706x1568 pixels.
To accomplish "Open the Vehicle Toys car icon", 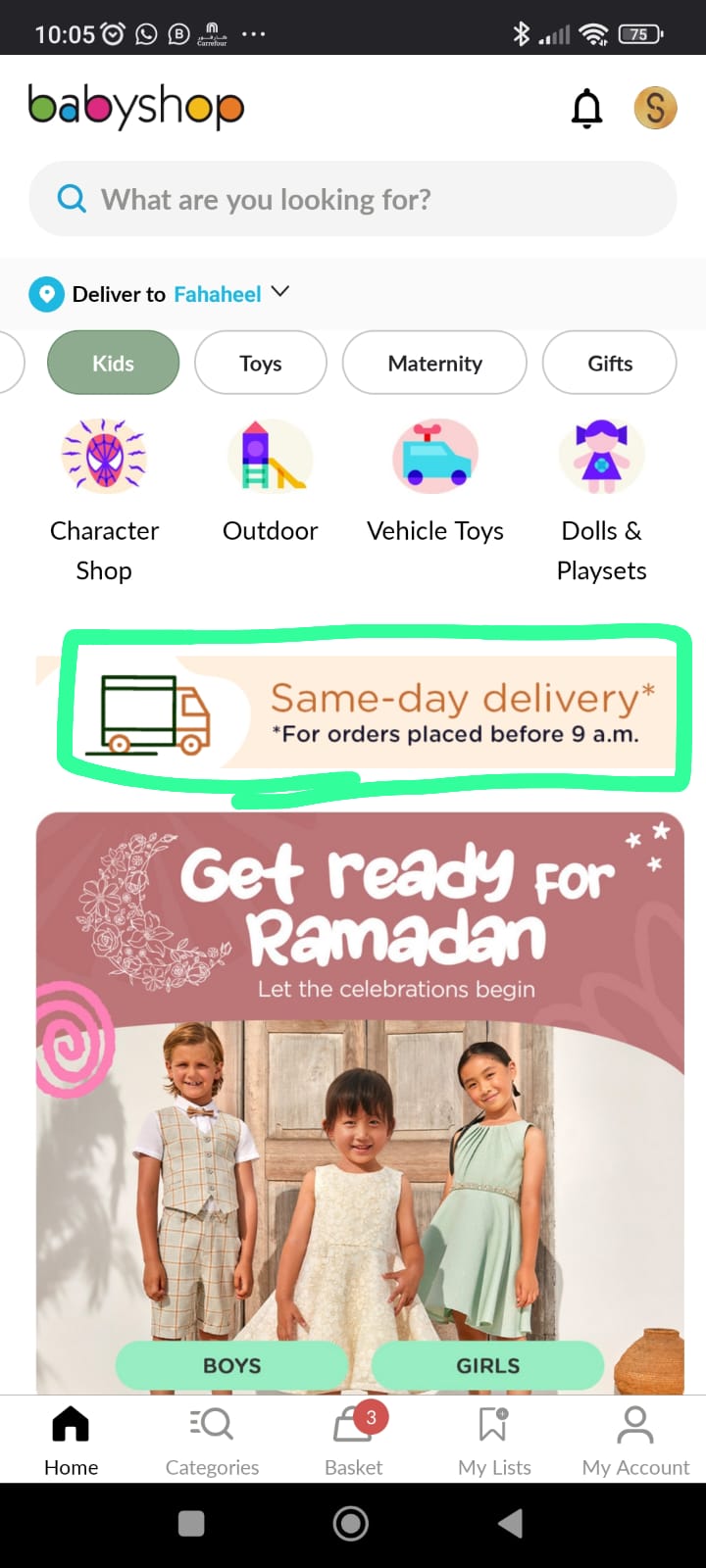I will 435,456.
